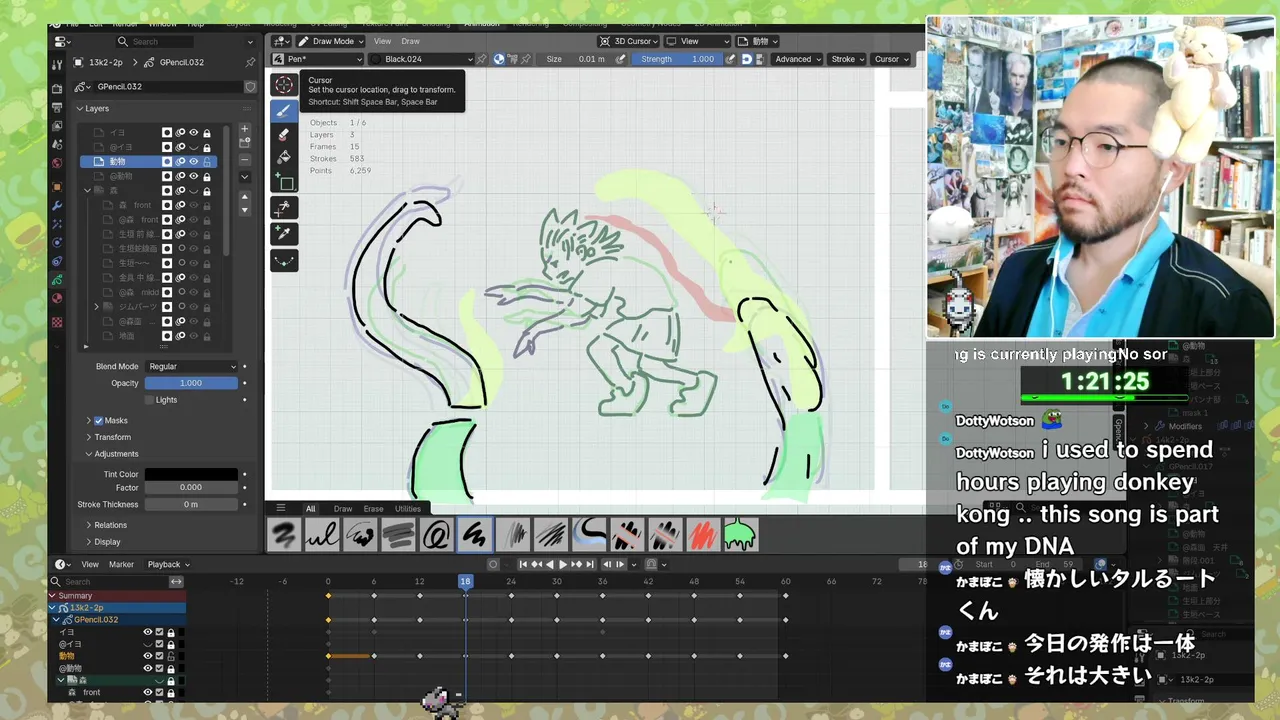Choose the at-sign brush thumbnail
This screenshot has width=1280, height=720.
pos(437,535)
